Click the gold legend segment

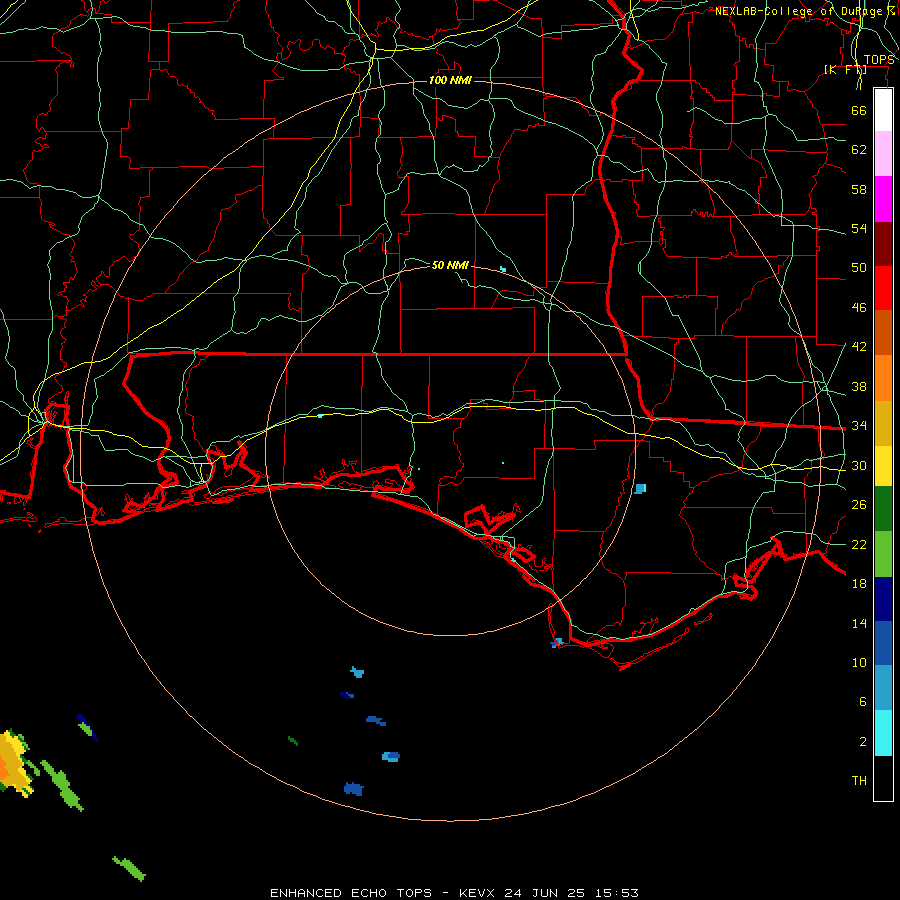tap(883, 423)
